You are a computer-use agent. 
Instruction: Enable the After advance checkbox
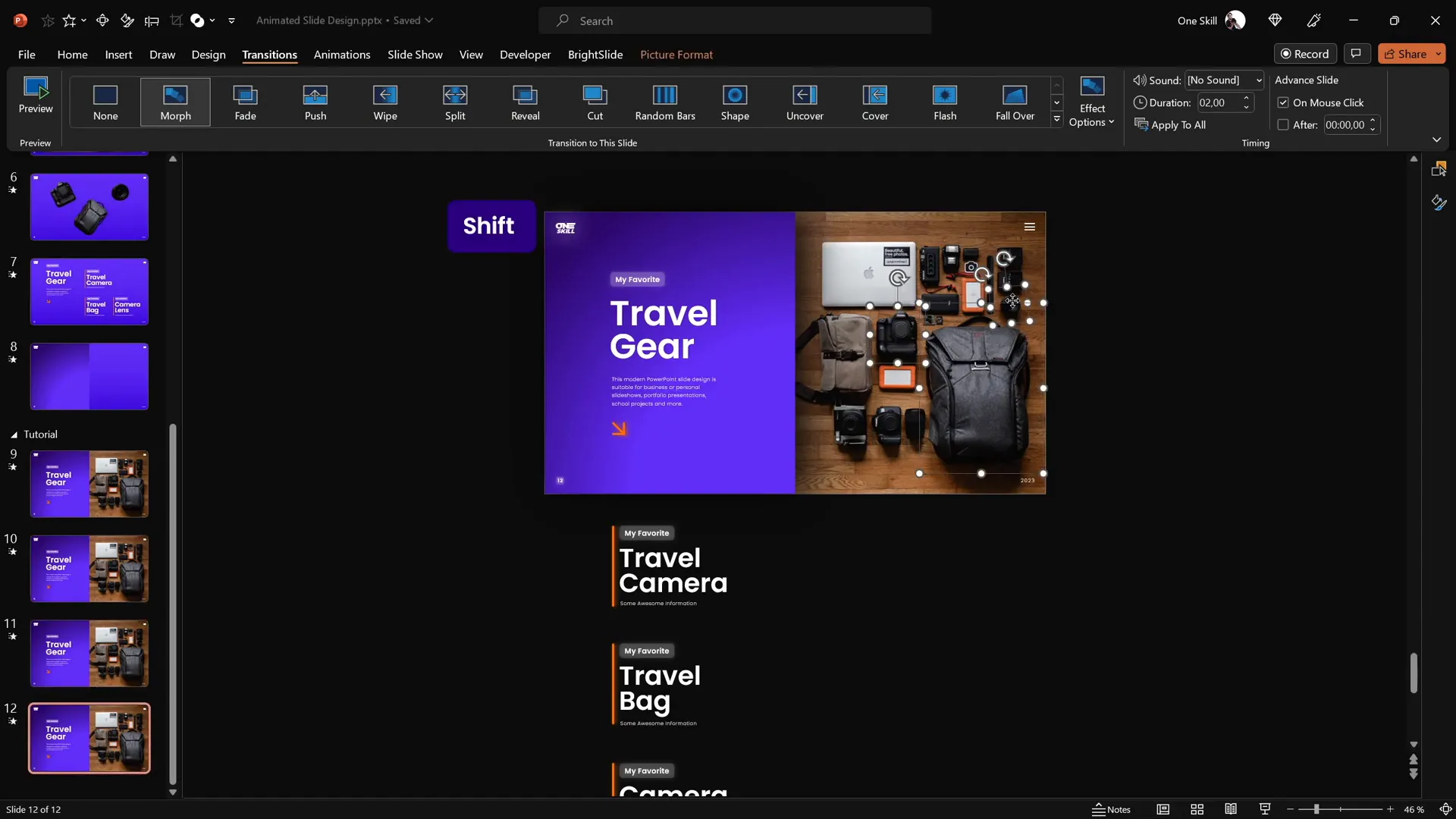click(x=1283, y=125)
